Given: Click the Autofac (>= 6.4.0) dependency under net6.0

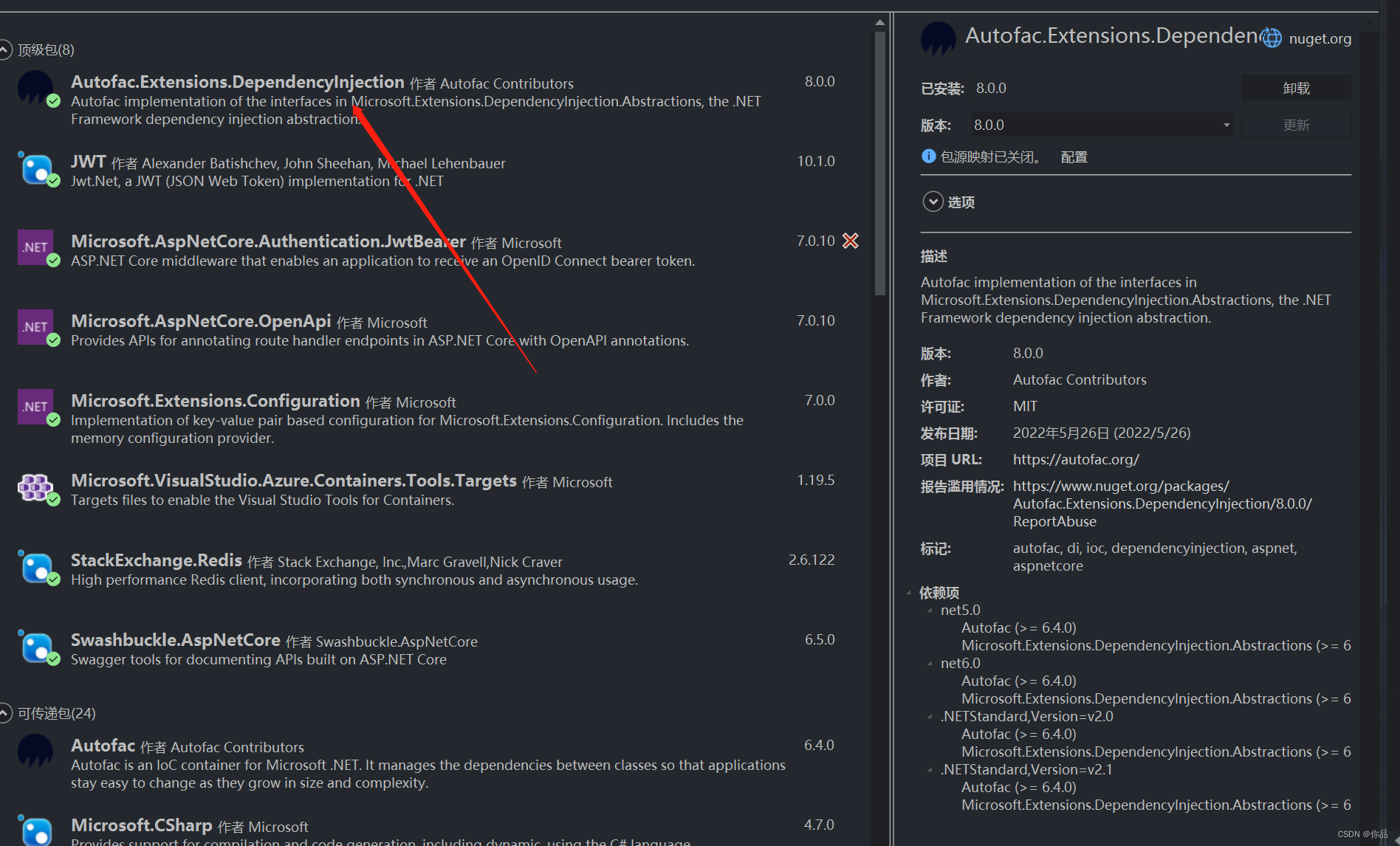Looking at the screenshot, I should (x=1018, y=681).
